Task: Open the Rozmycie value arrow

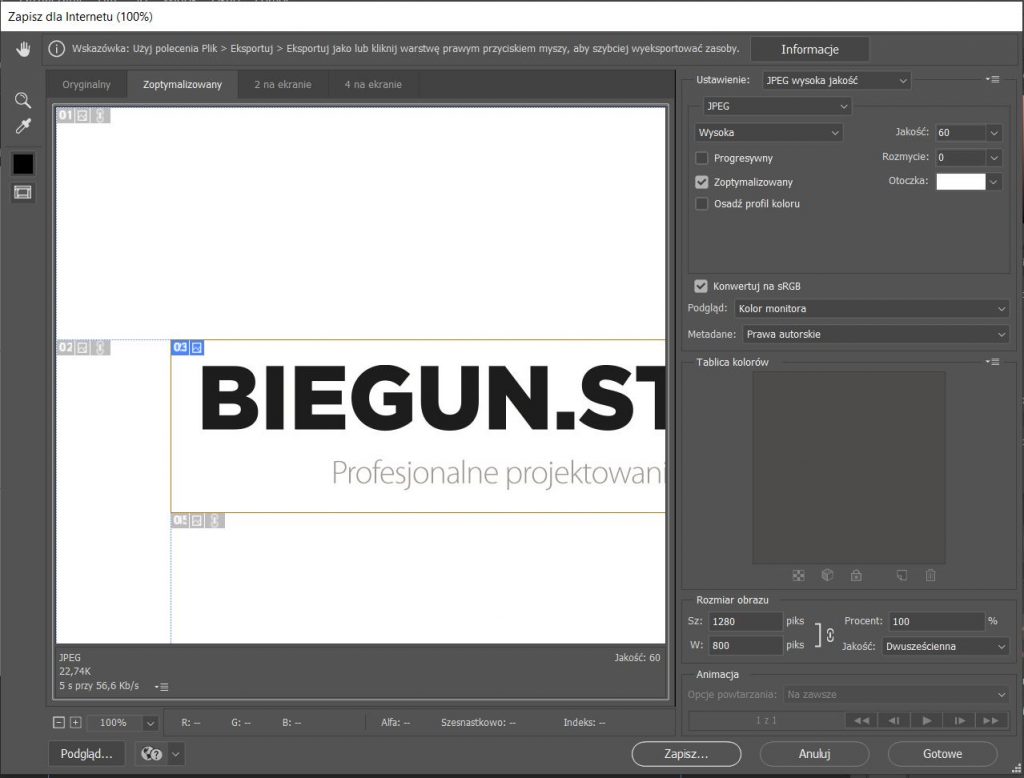Action: [994, 157]
